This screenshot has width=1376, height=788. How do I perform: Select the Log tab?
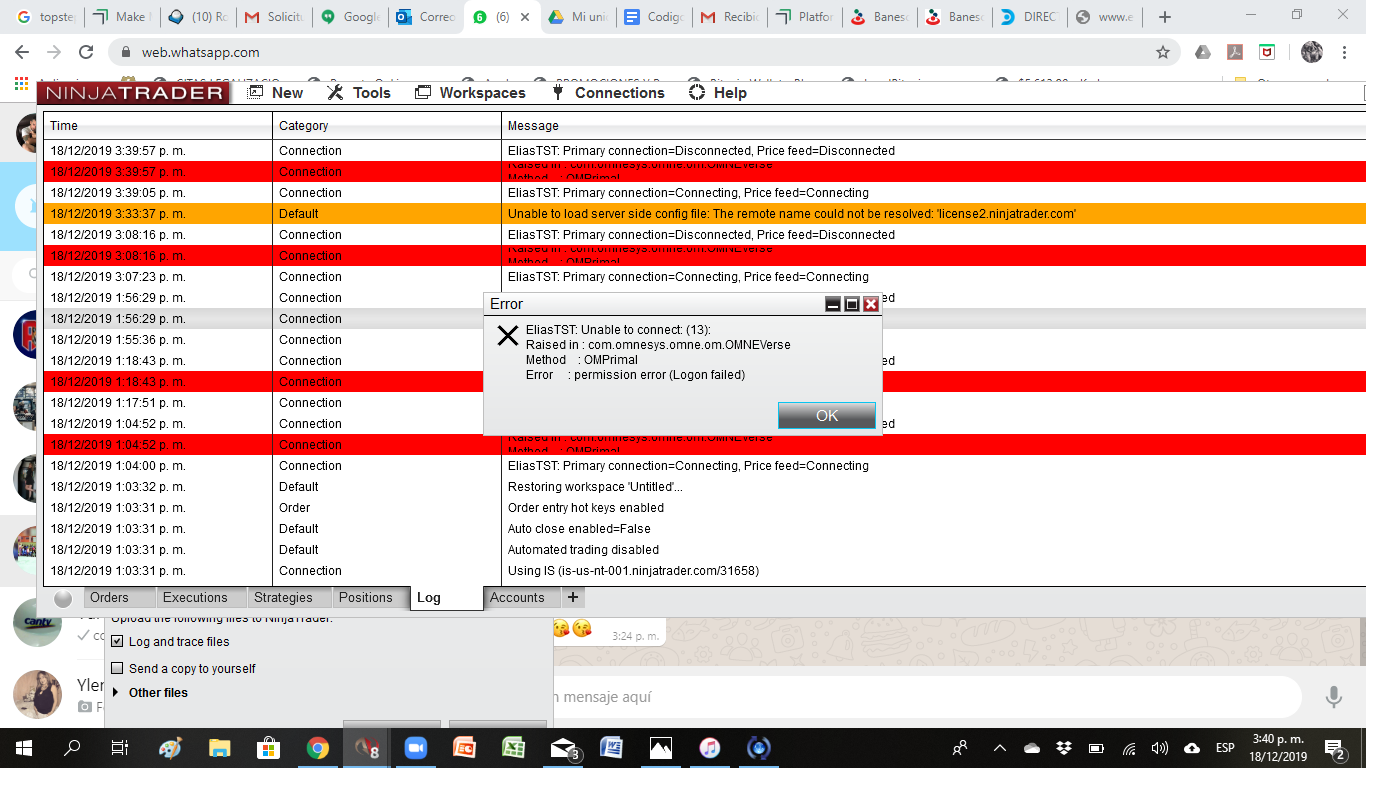pyautogui.click(x=445, y=598)
